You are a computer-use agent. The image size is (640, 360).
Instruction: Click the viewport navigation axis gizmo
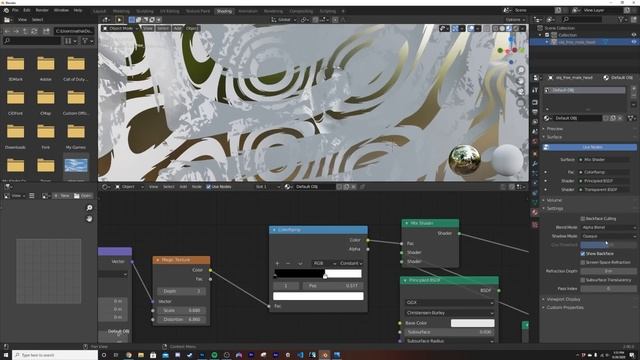pos(510,51)
